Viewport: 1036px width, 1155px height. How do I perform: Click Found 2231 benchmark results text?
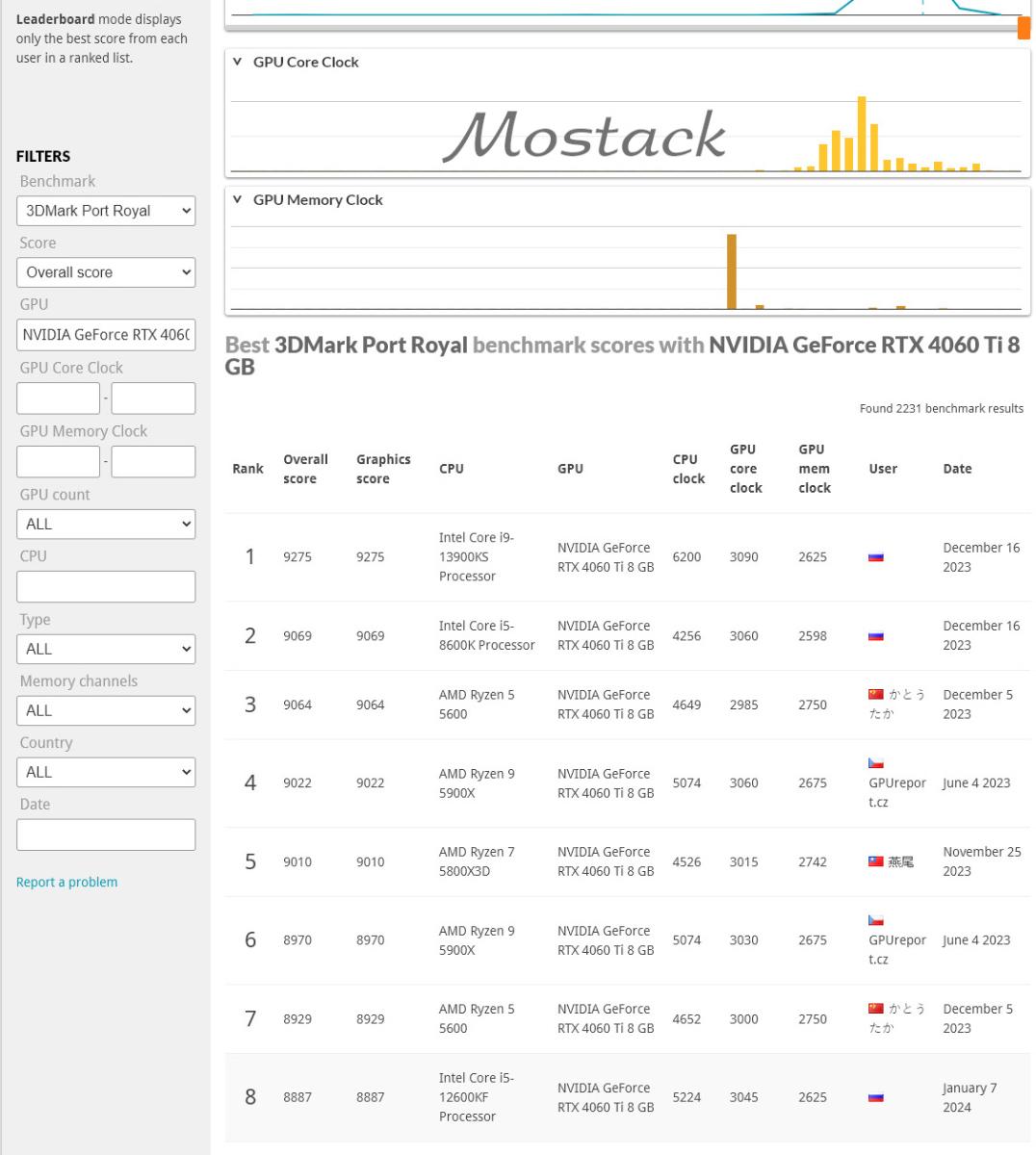pyautogui.click(x=942, y=409)
